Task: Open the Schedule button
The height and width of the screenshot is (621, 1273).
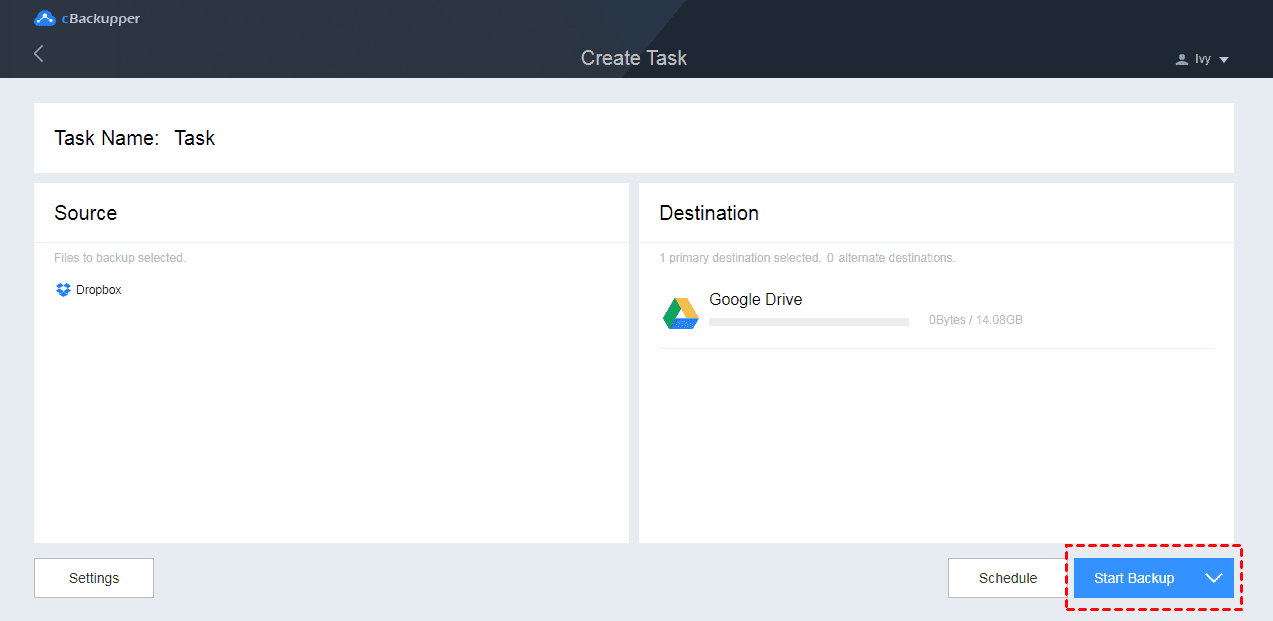Action: coord(1008,578)
